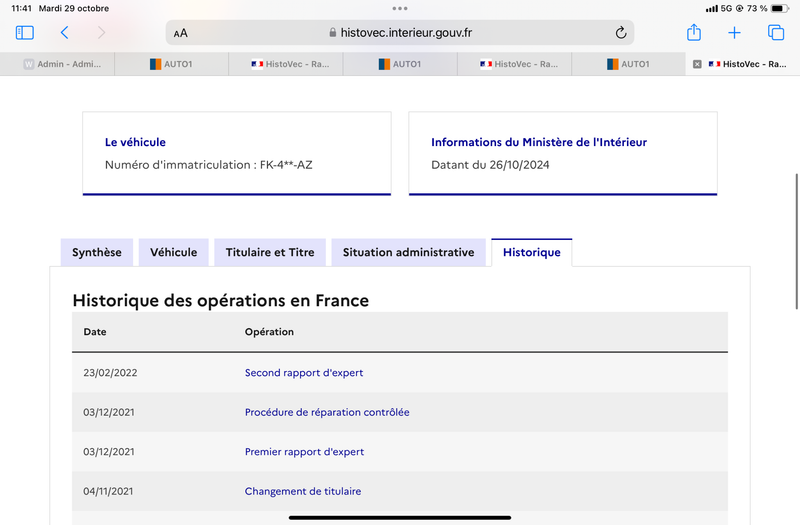Click the Le véhicule card heading
800x525 pixels.
135,142
